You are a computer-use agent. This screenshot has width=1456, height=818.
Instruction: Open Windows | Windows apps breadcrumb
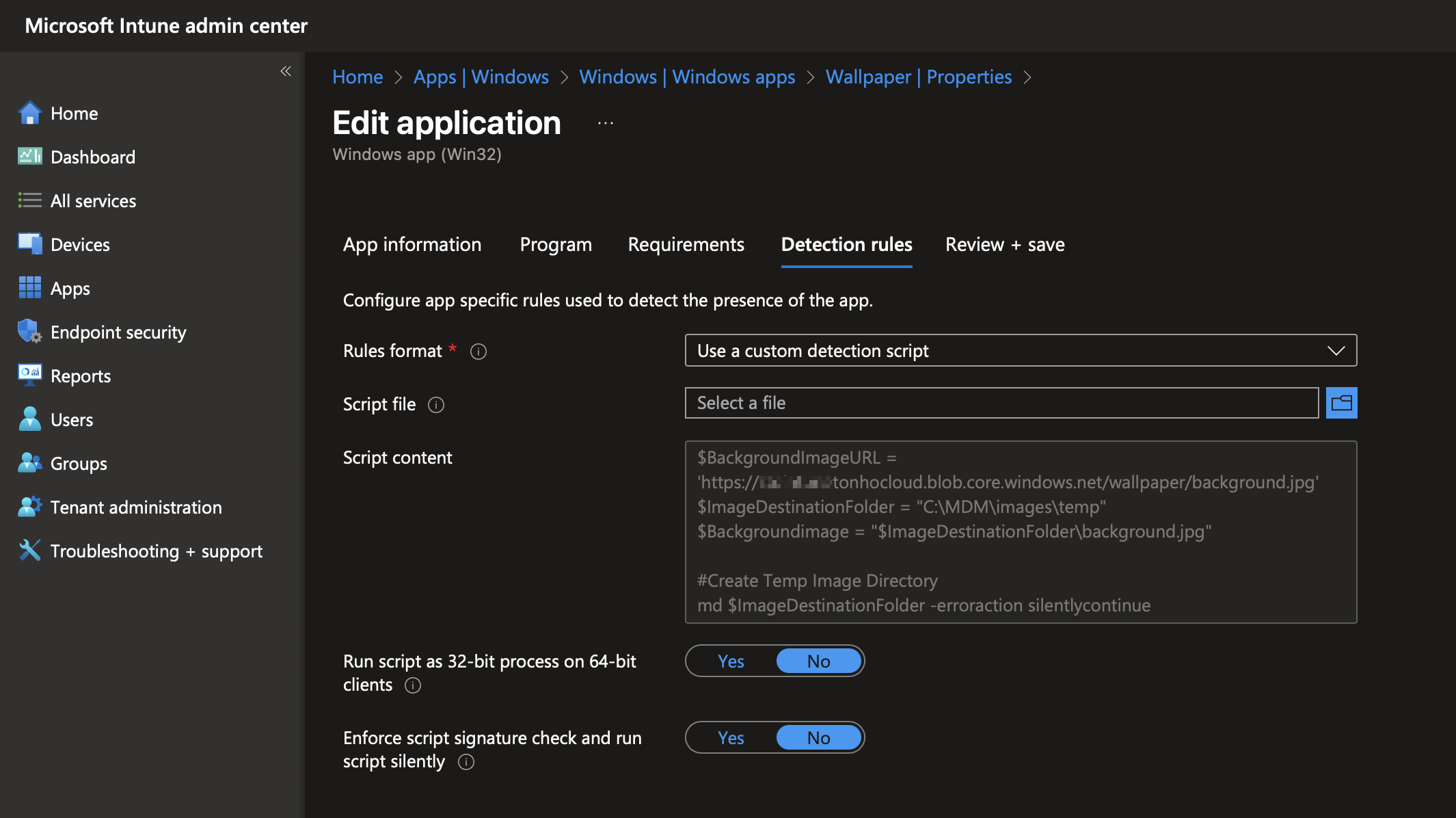coord(687,77)
